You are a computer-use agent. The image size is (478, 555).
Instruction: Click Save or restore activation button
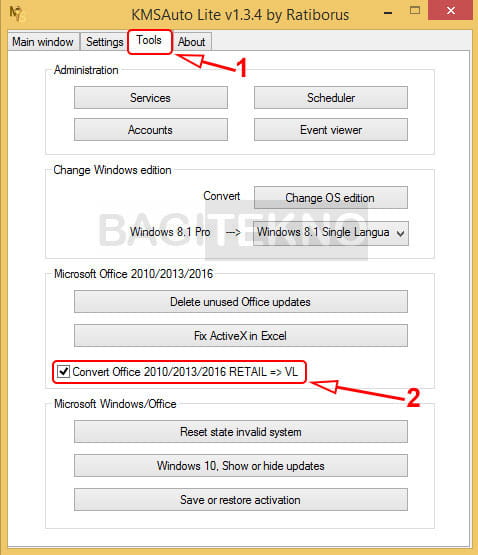pos(241,500)
